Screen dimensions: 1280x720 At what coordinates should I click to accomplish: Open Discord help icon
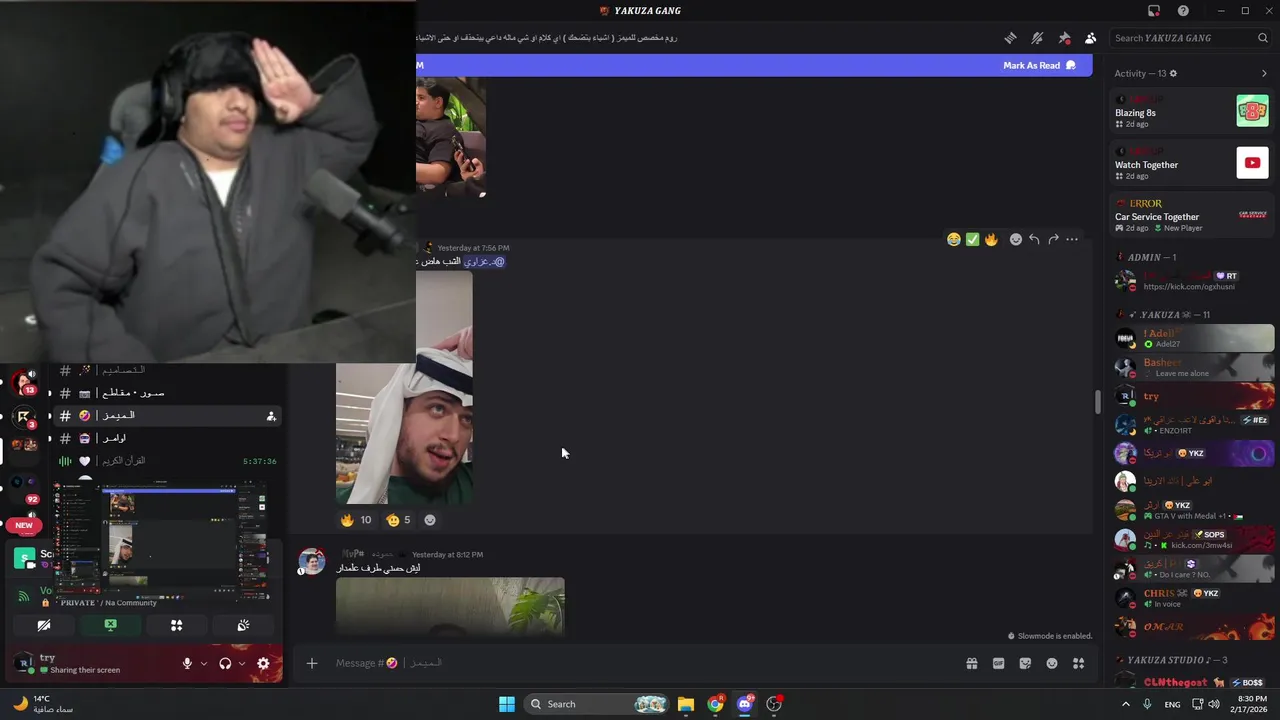pos(1184,11)
